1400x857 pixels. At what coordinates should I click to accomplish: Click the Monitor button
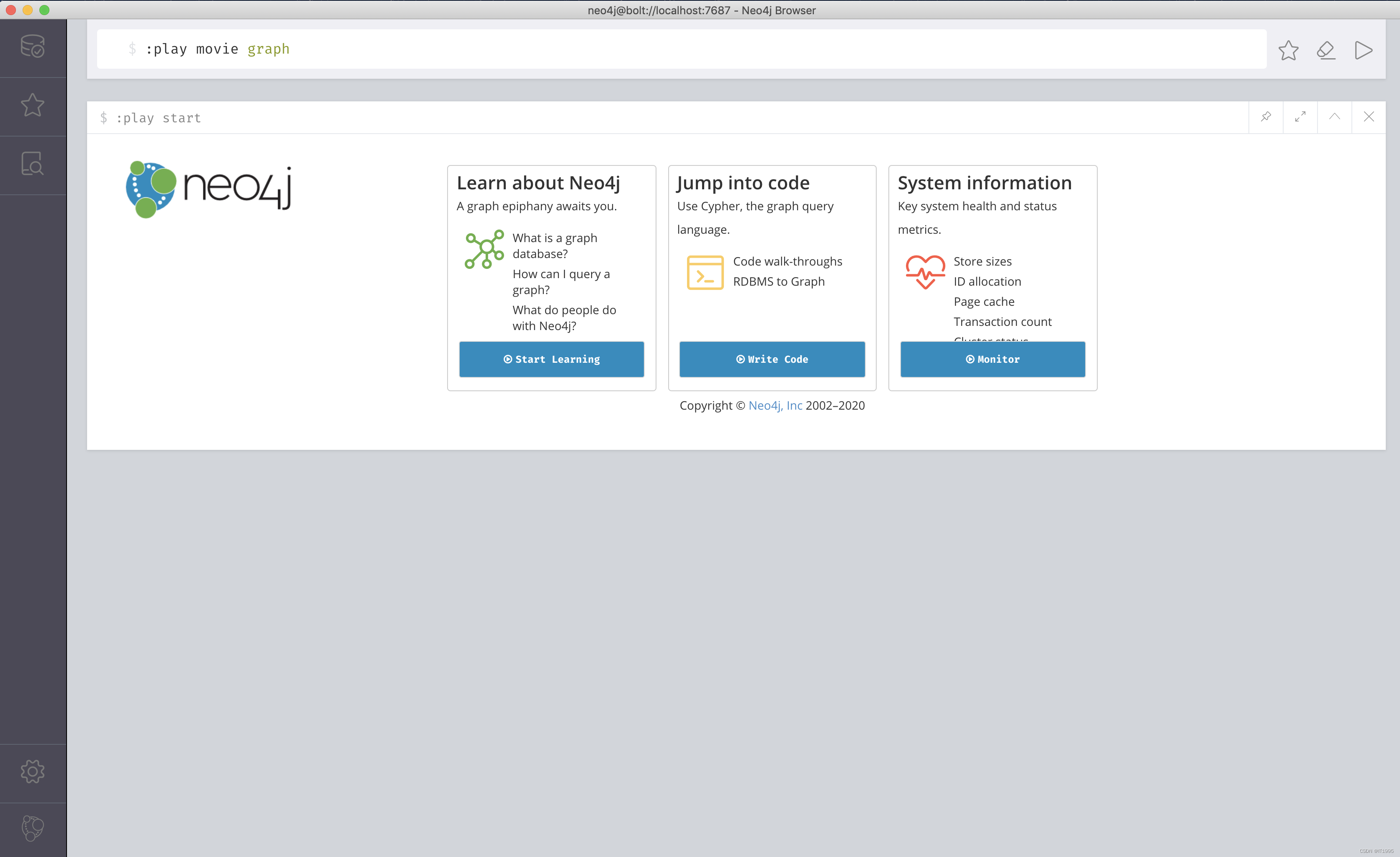coord(992,359)
